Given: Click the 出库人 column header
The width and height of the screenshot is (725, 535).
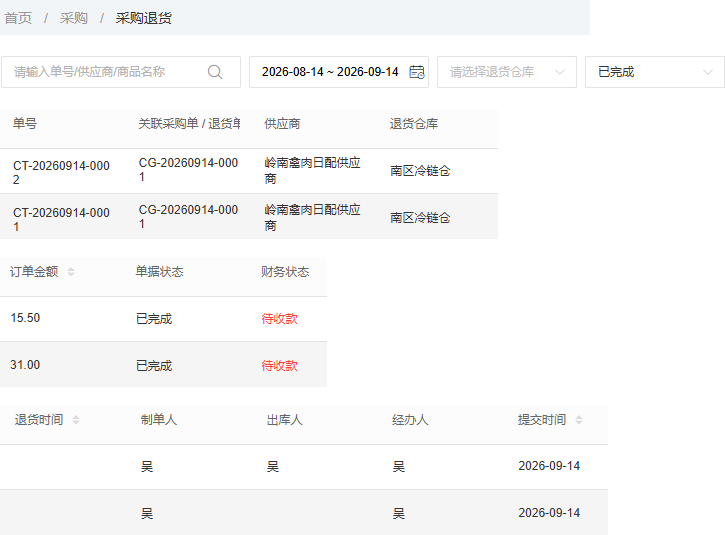Looking at the screenshot, I should coord(284,419).
